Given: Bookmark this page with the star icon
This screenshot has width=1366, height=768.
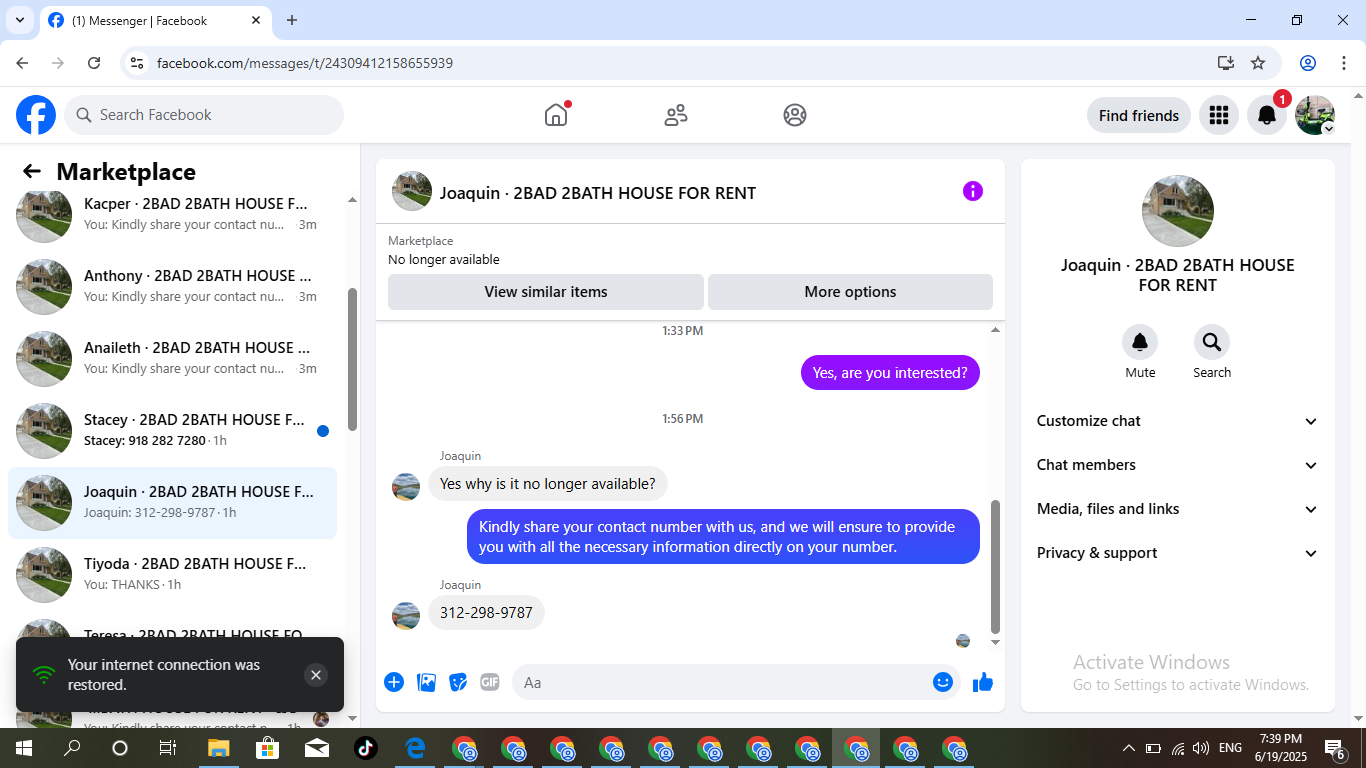Looking at the screenshot, I should pyautogui.click(x=1258, y=63).
